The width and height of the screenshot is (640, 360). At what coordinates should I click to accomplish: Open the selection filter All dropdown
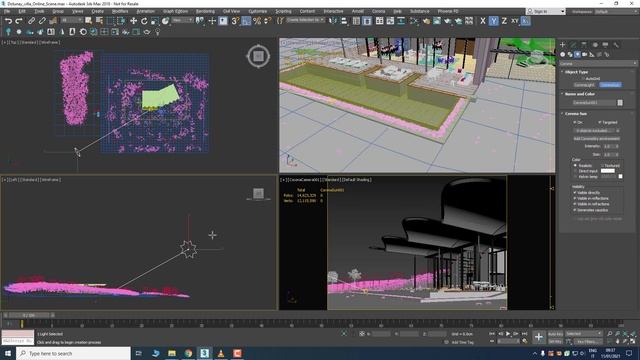point(71,20)
